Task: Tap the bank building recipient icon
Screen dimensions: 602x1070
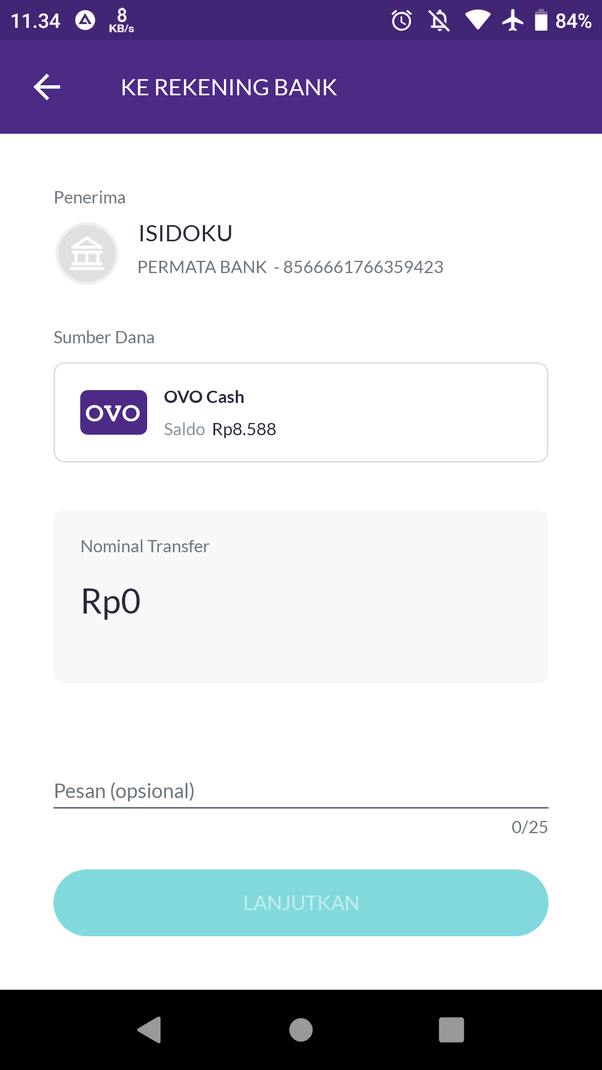Action: click(87, 253)
